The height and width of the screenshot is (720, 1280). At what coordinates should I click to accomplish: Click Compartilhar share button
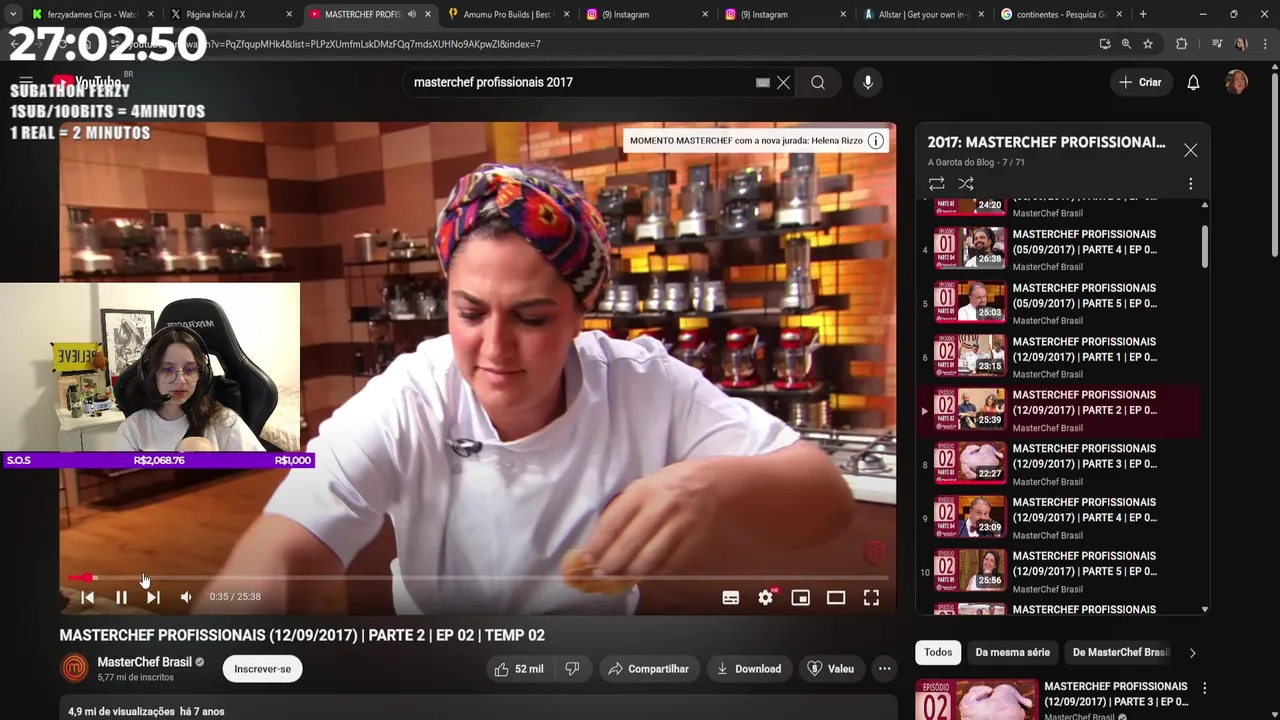click(649, 669)
